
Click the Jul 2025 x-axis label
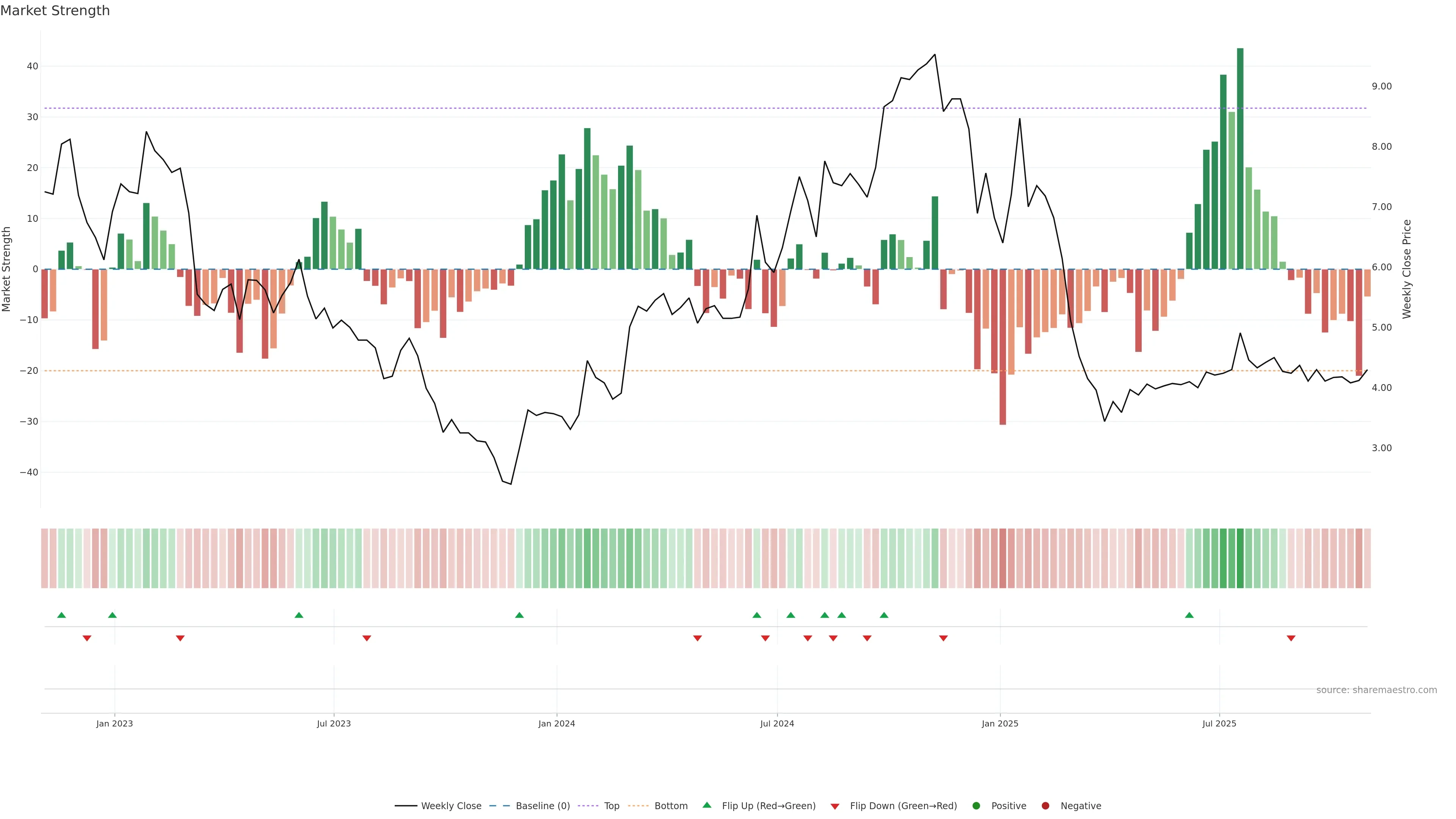(x=1219, y=723)
